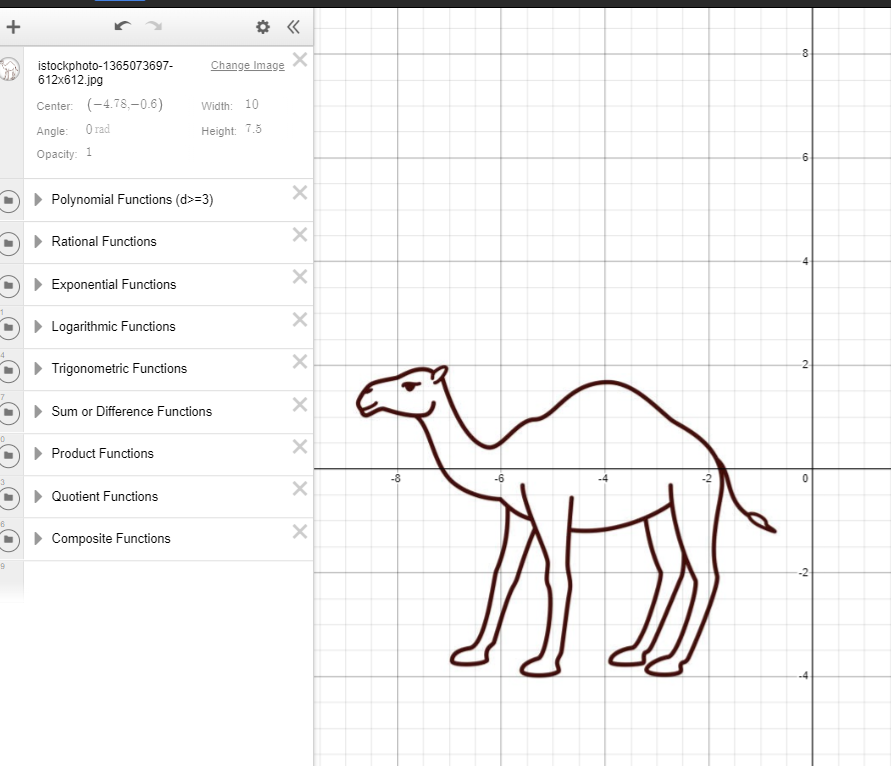Image resolution: width=891 pixels, height=766 pixels.
Task: Toggle visibility of the Exponential Functions folder
Action: coord(11,286)
